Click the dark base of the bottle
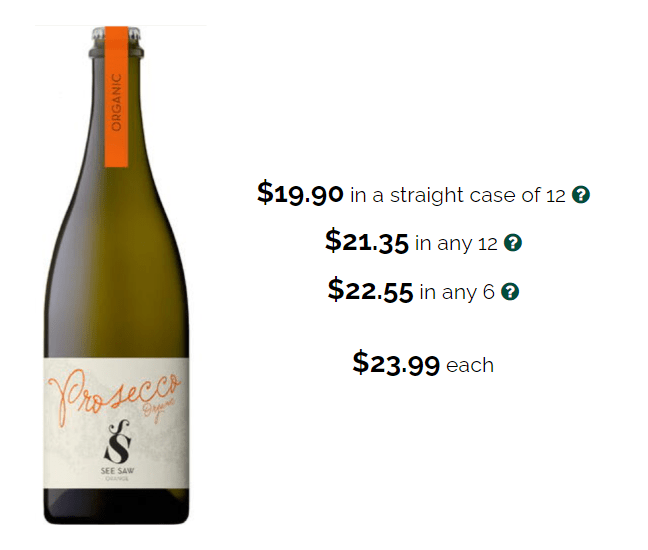 click(x=117, y=507)
